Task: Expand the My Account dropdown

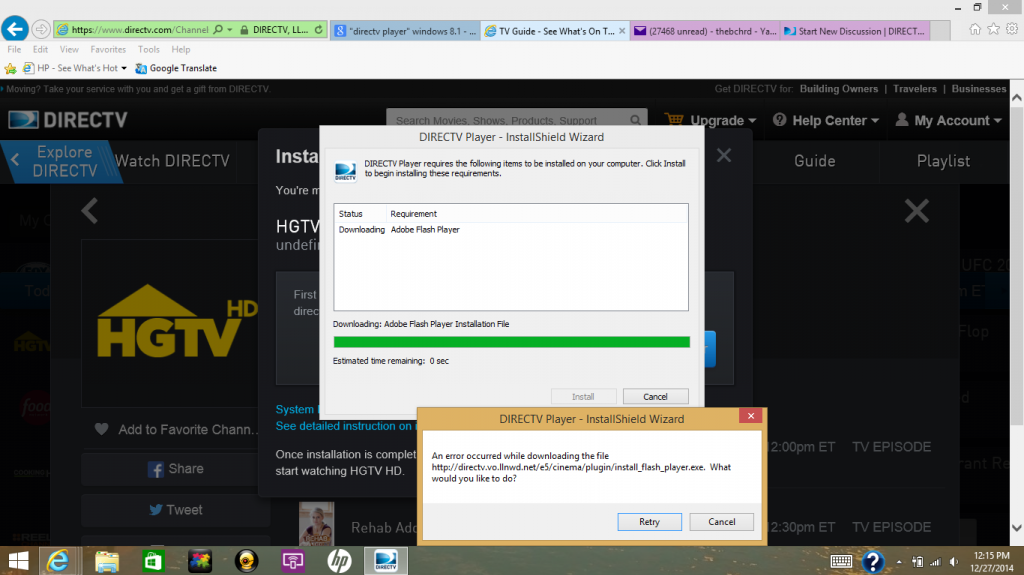Action: (x=997, y=121)
